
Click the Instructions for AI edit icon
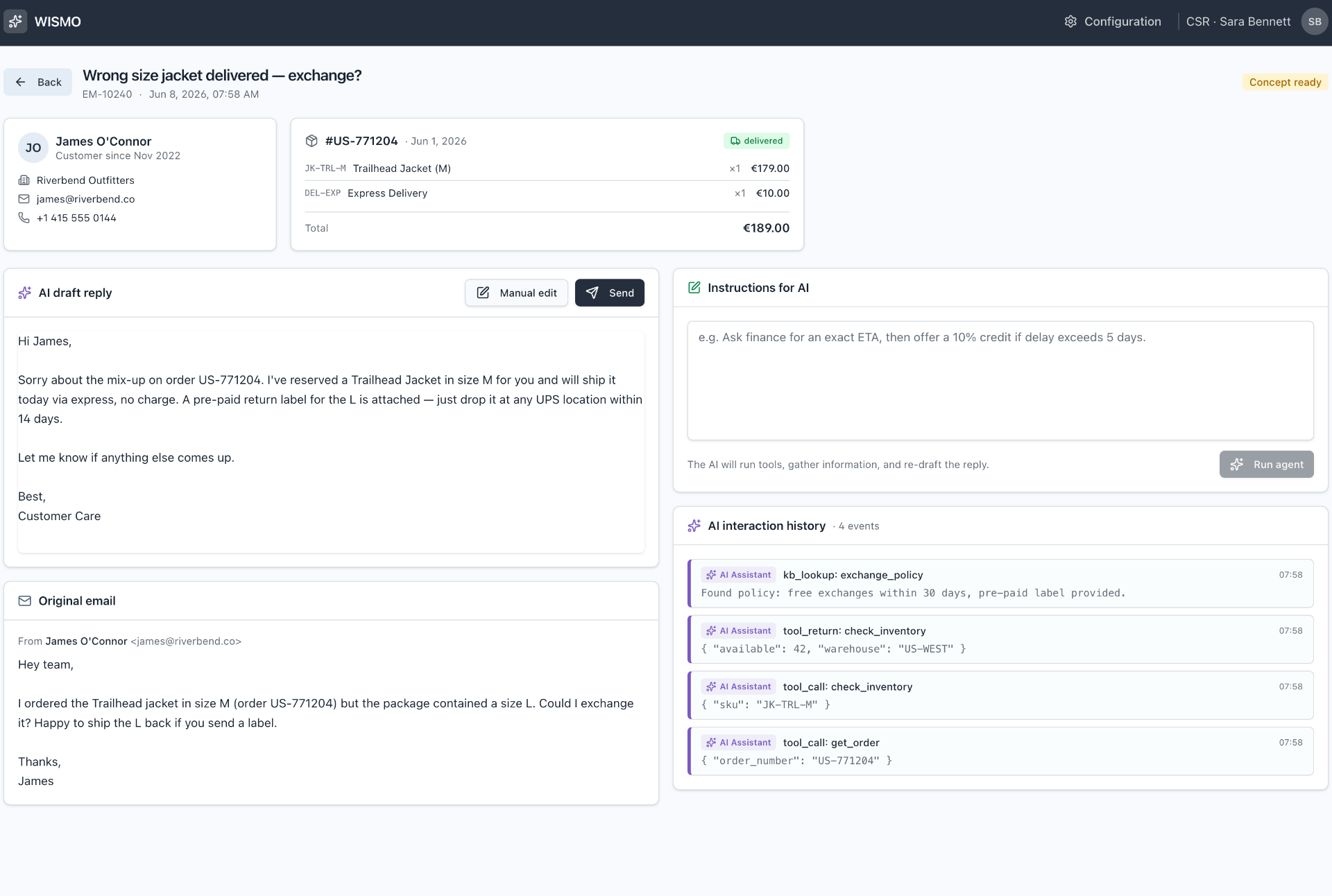694,288
